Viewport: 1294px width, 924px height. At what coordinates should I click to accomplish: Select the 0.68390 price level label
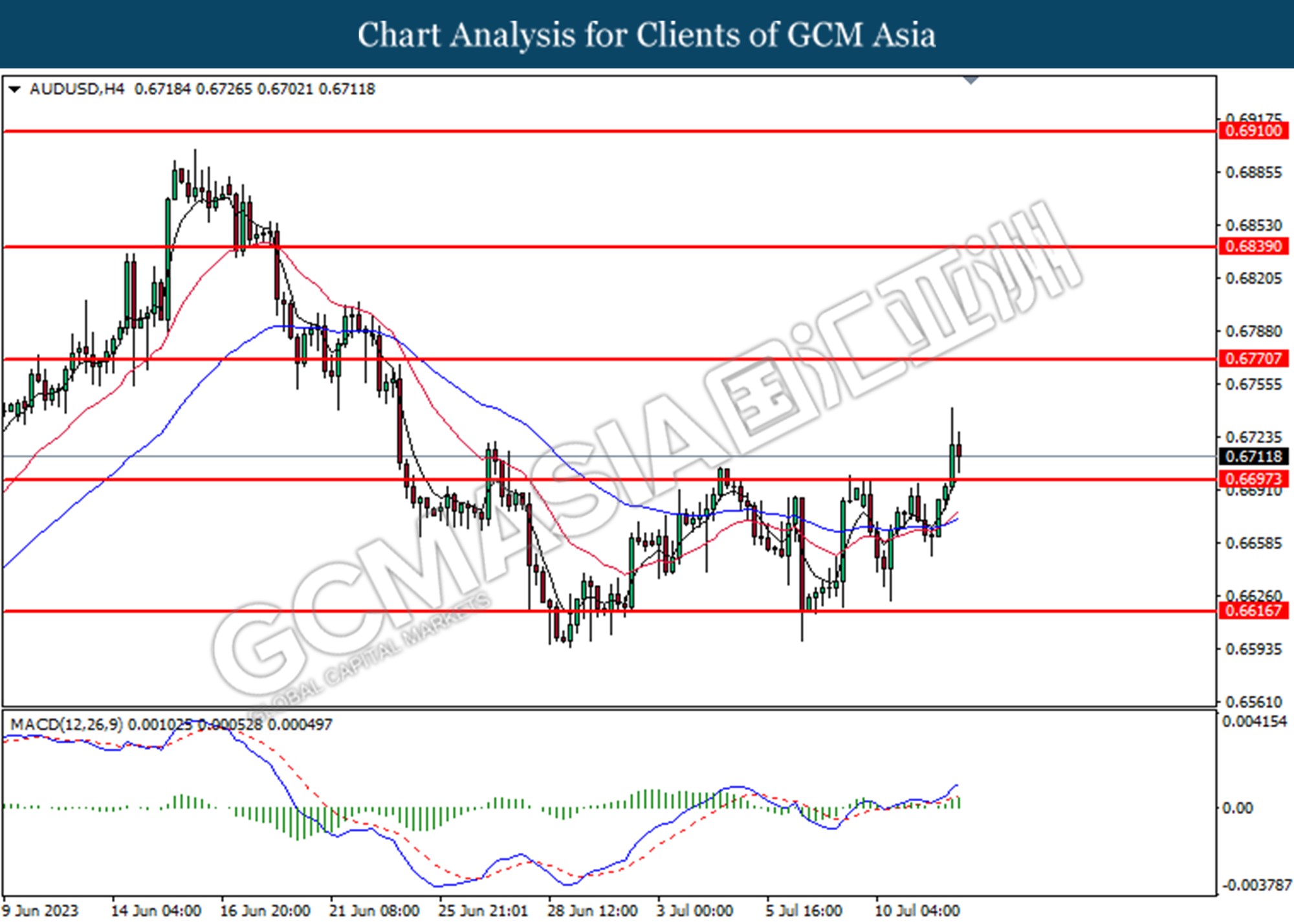[1253, 247]
